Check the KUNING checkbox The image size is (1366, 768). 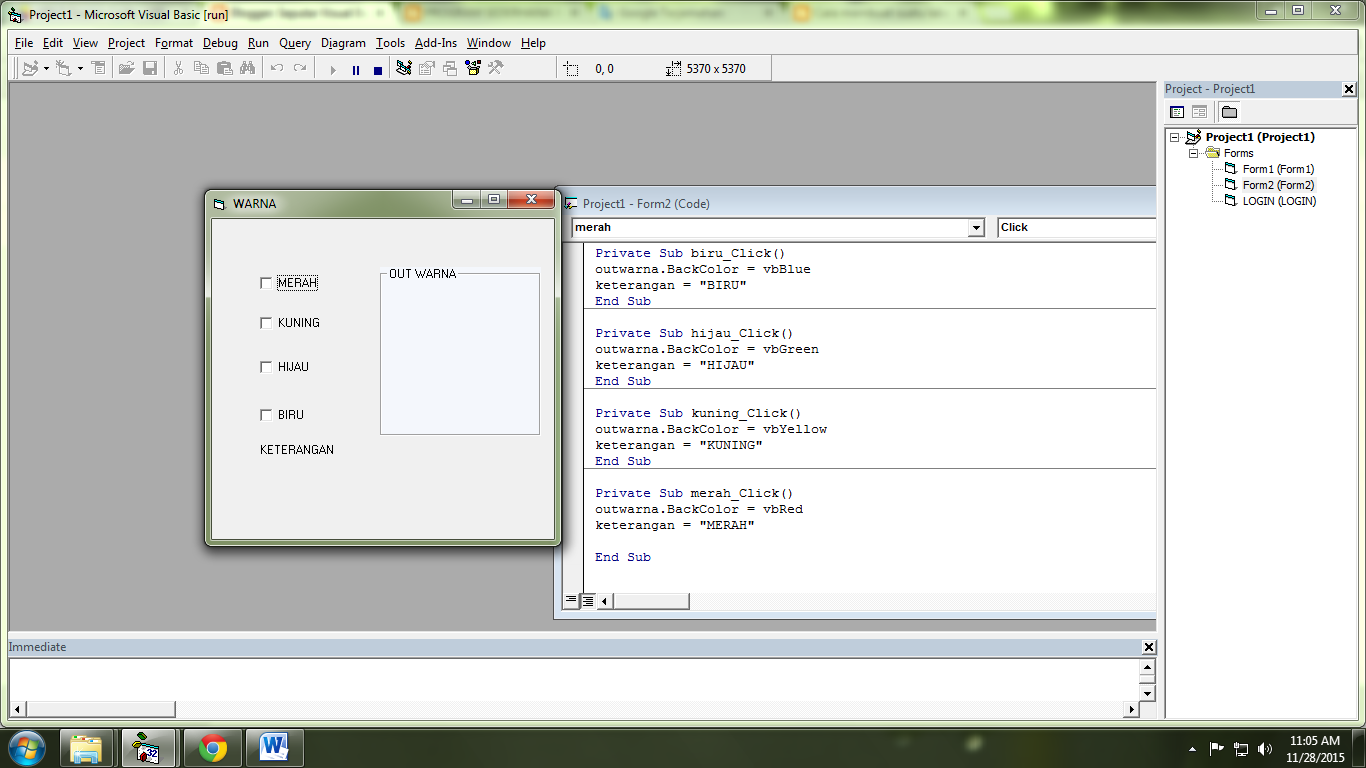click(x=266, y=323)
